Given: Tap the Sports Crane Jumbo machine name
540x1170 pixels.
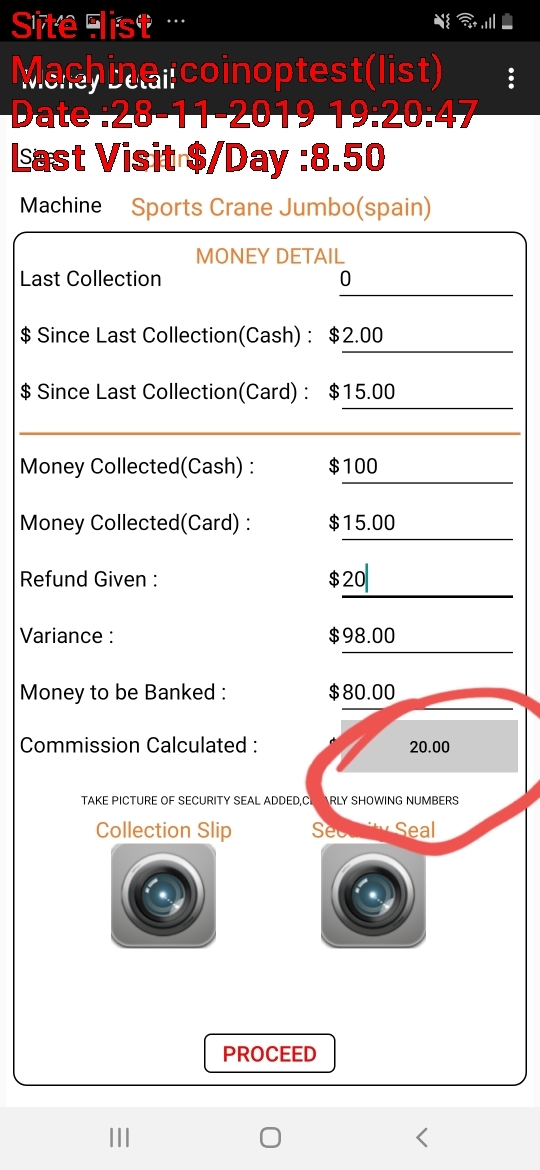Looking at the screenshot, I should [281, 207].
